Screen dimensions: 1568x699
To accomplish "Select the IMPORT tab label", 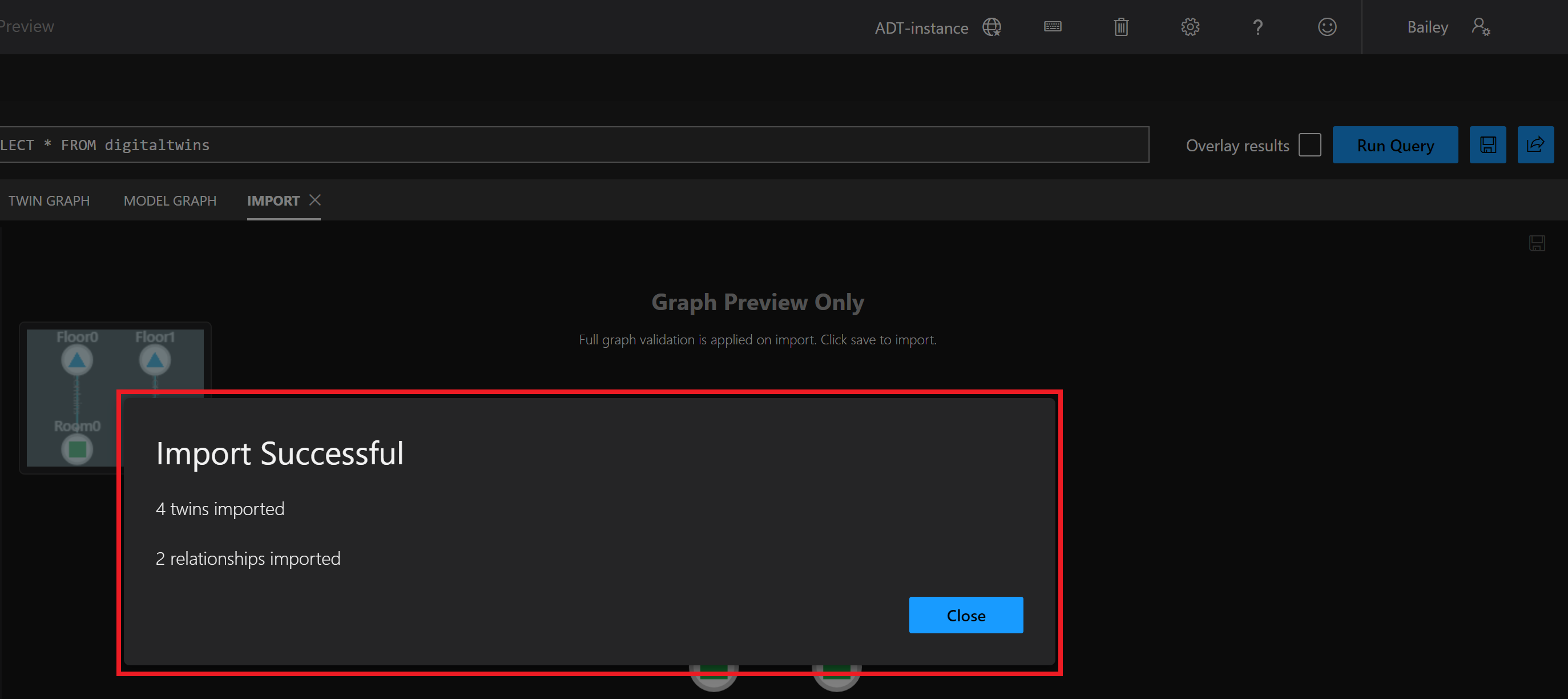I will [x=273, y=200].
